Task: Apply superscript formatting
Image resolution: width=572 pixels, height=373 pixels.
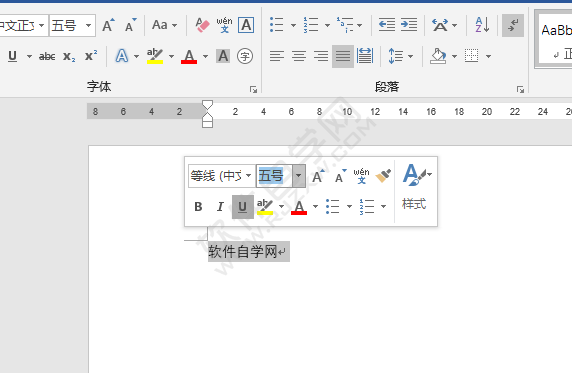Action: coord(91,55)
